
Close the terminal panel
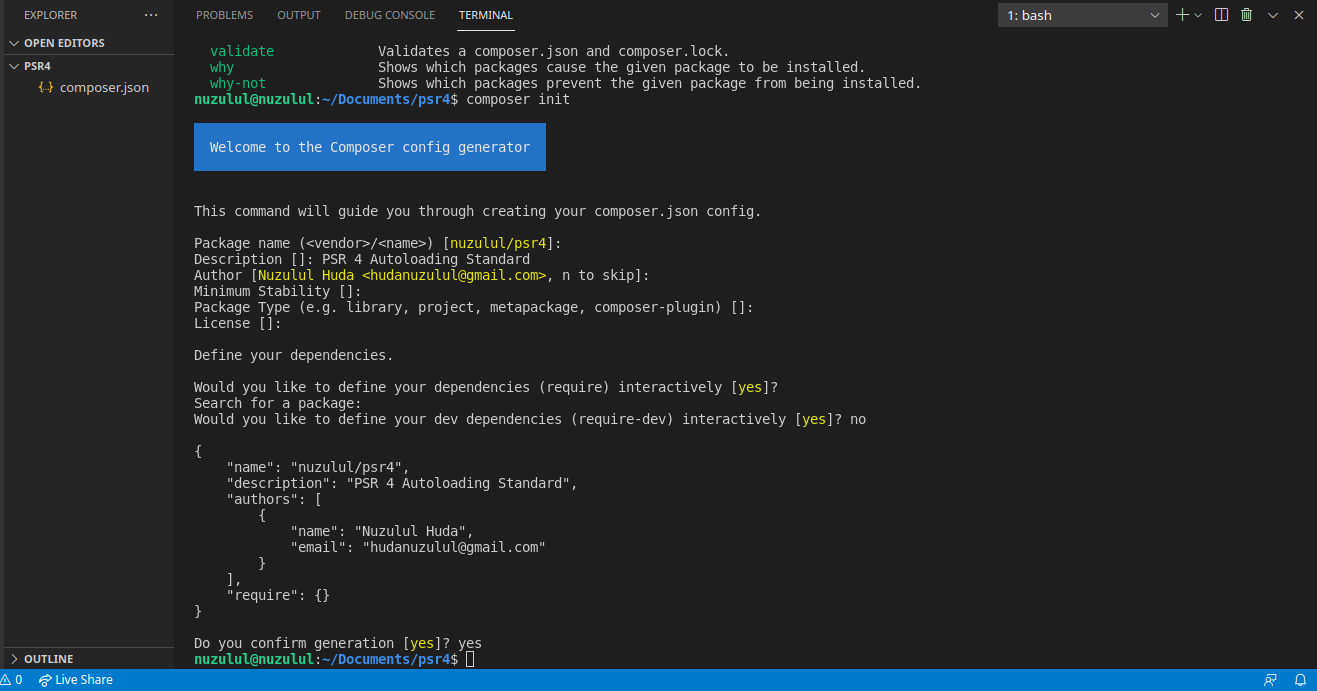tap(1299, 15)
